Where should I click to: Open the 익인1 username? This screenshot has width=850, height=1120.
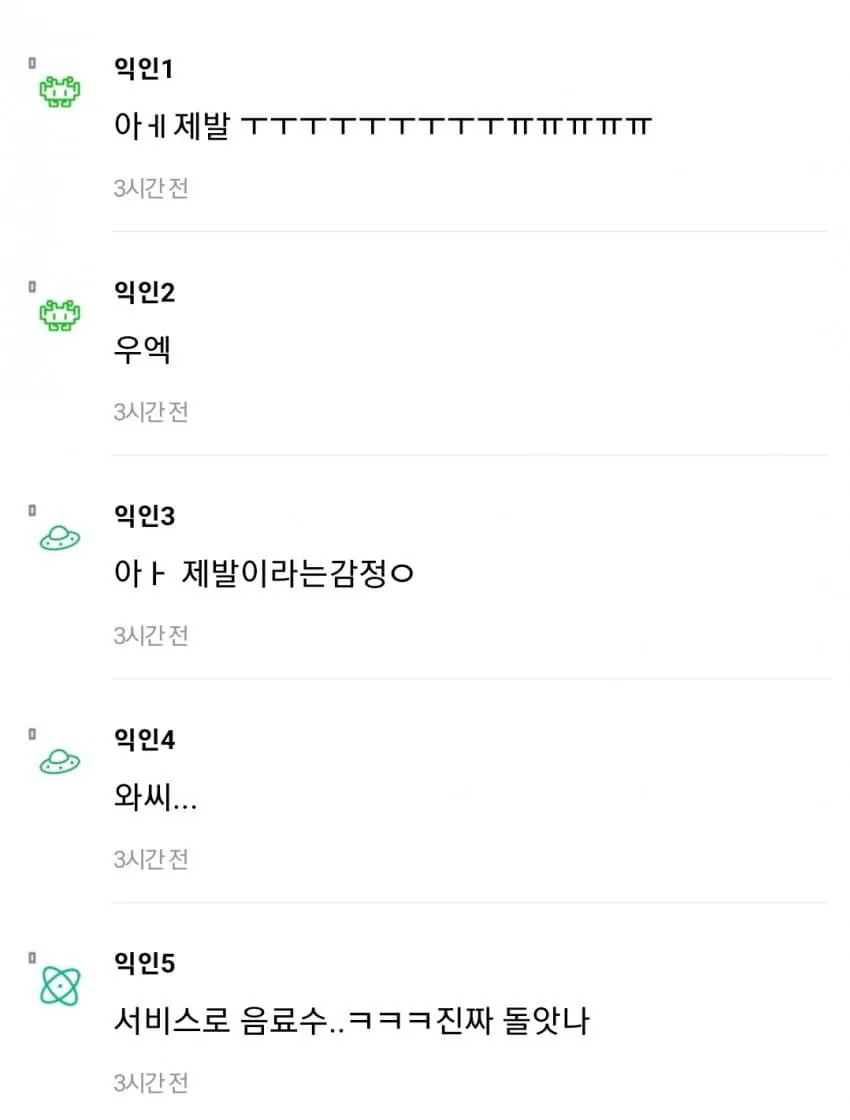[x=146, y=70]
